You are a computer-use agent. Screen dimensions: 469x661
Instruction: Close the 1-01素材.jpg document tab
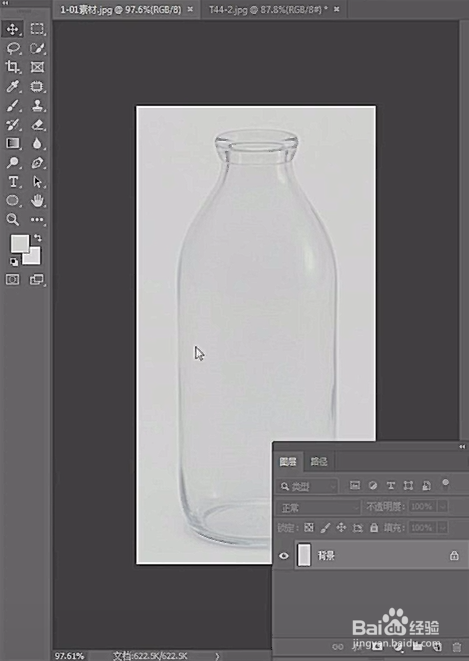click(x=190, y=9)
